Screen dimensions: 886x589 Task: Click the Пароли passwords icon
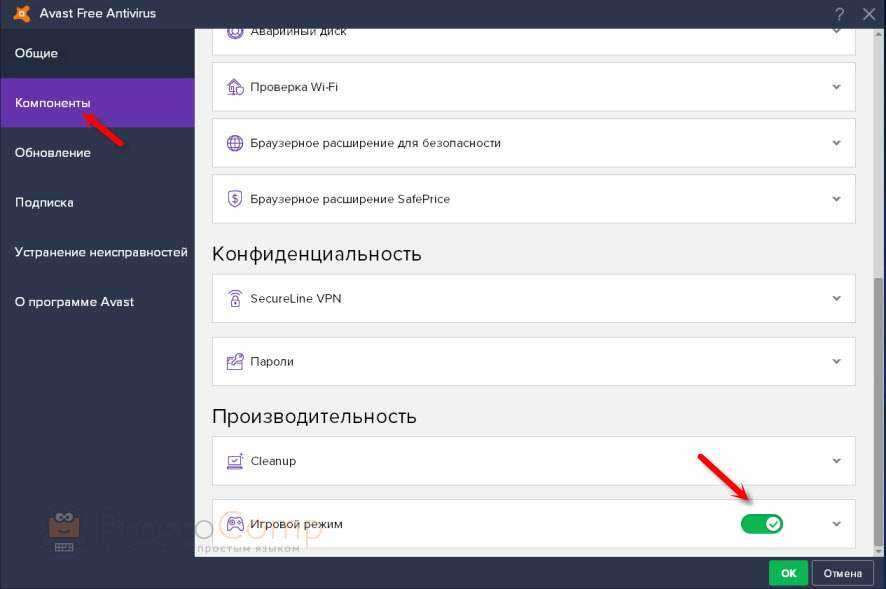point(235,361)
